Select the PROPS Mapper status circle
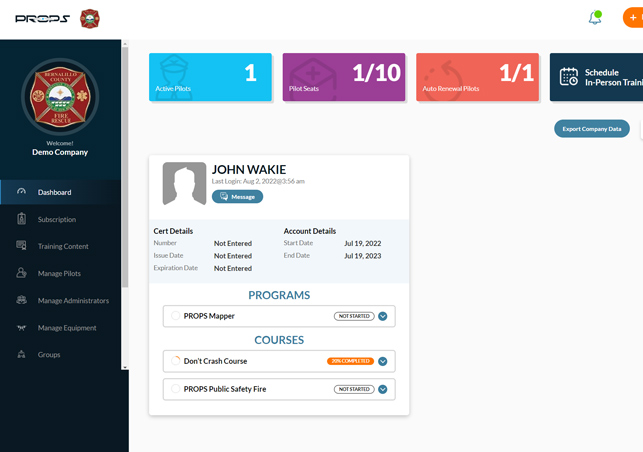 [x=176, y=316]
